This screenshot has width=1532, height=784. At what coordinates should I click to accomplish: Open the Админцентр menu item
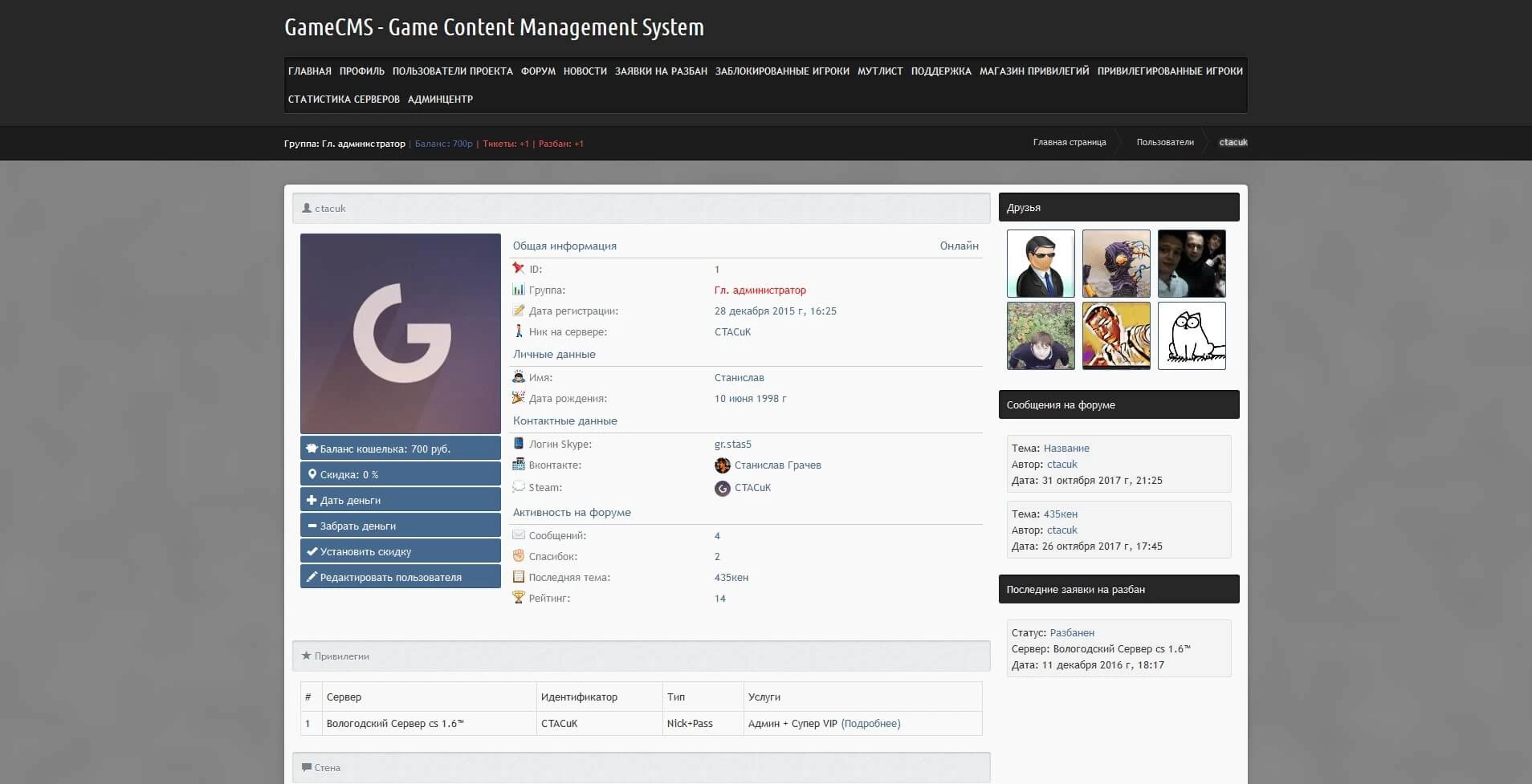click(440, 100)
